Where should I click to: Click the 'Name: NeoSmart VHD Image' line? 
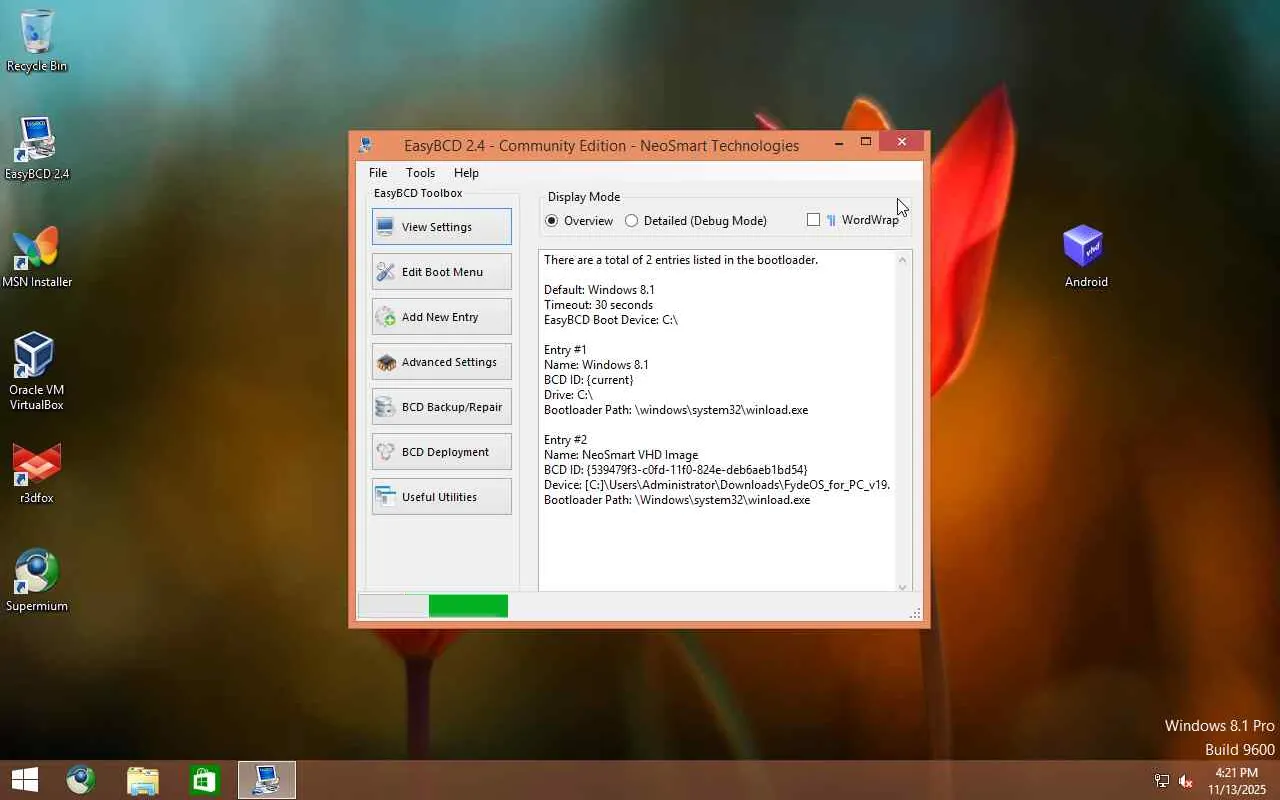pyautogui.click(x=621, y=455)
